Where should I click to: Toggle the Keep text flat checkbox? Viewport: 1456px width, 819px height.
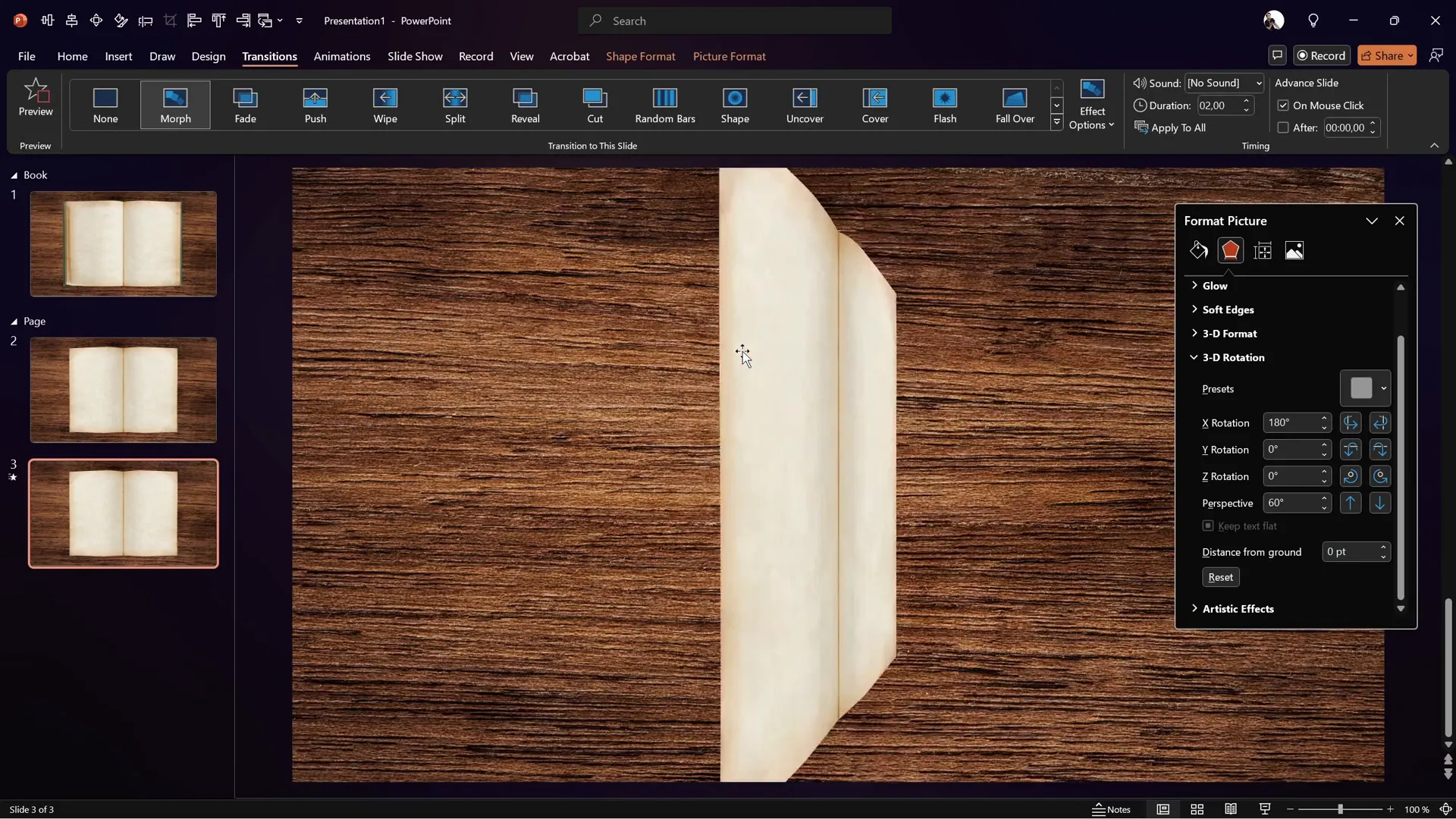[x=1208, y=526]
